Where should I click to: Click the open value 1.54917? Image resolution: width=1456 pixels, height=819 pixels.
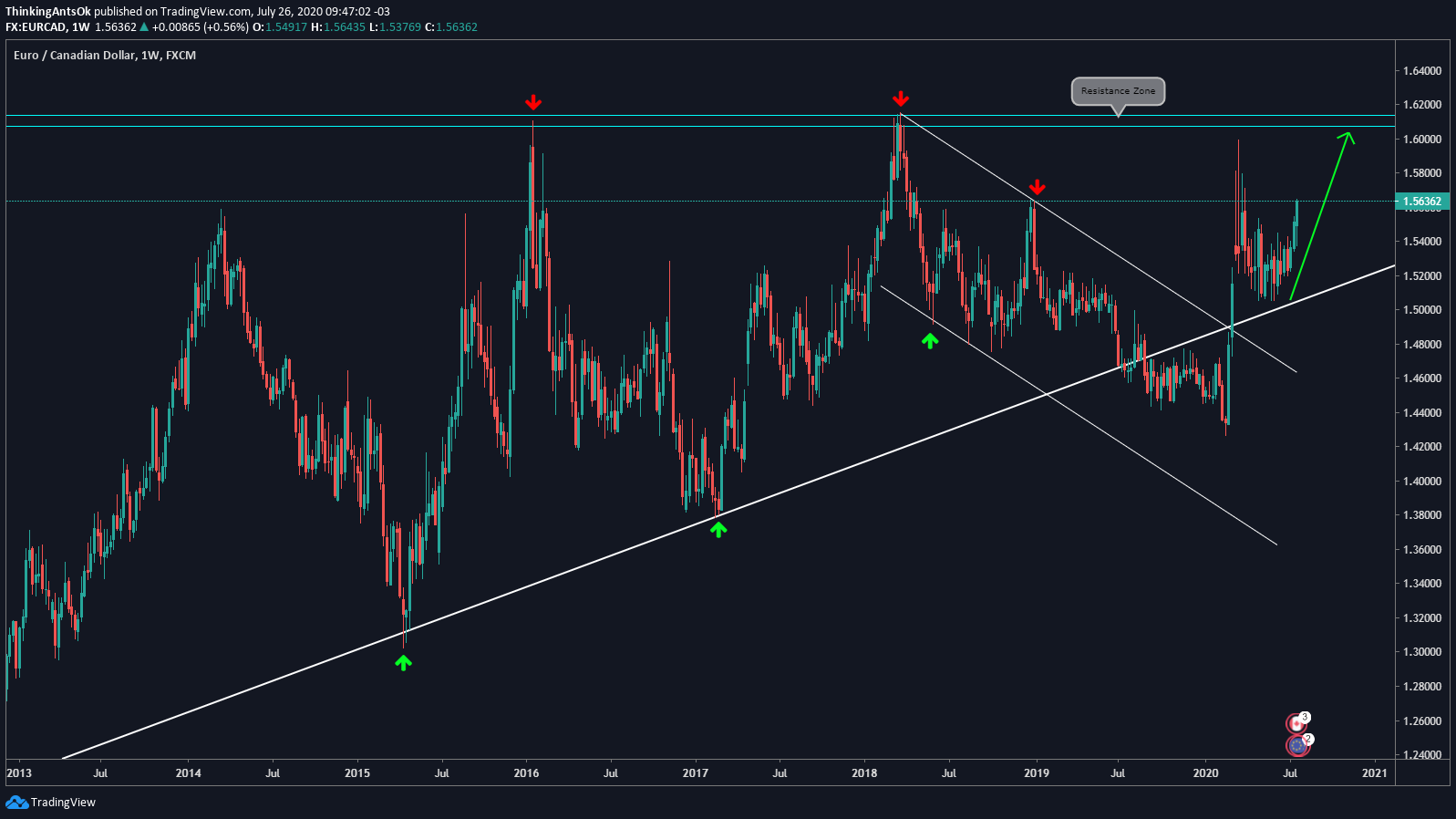[286, 27]
